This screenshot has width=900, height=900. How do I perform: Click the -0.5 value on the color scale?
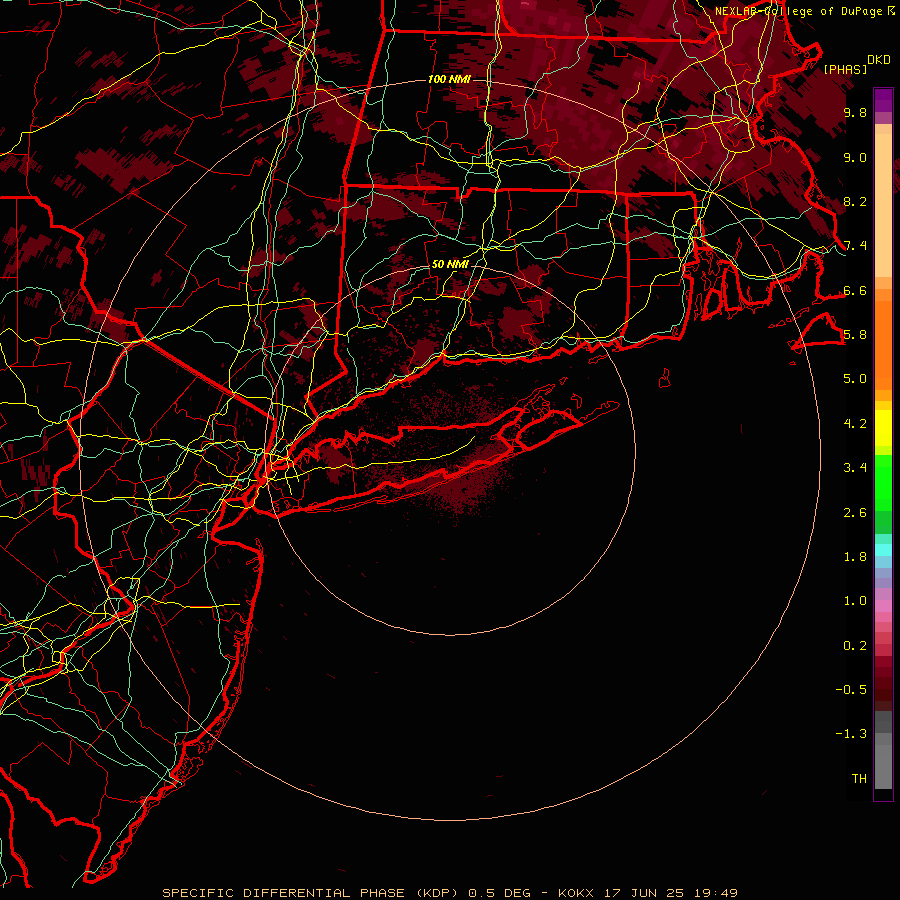(851, 690)
